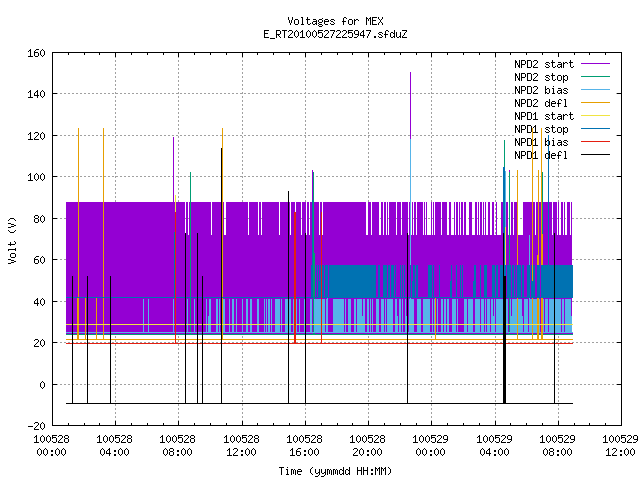Click y-axis tick value 160
The height and width of the screenshot is (480, 640).
click(36, 53)
